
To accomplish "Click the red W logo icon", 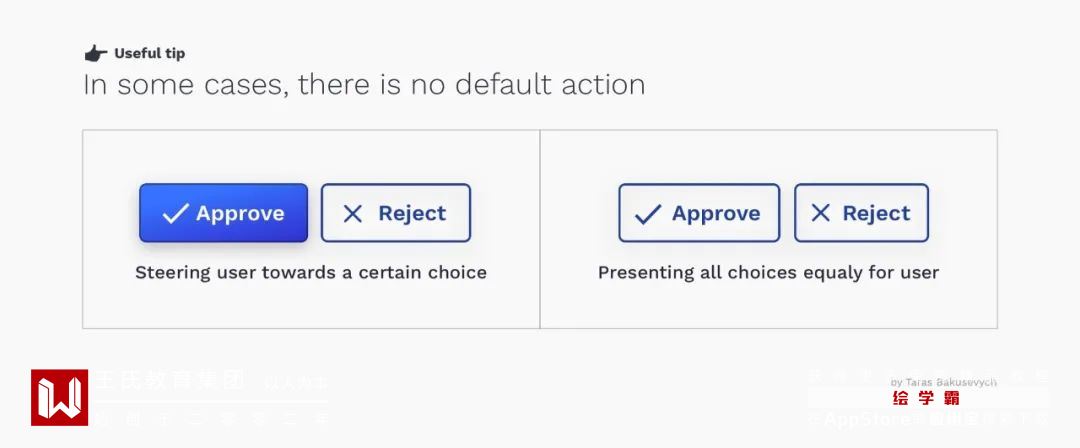I will coord(59,397).
